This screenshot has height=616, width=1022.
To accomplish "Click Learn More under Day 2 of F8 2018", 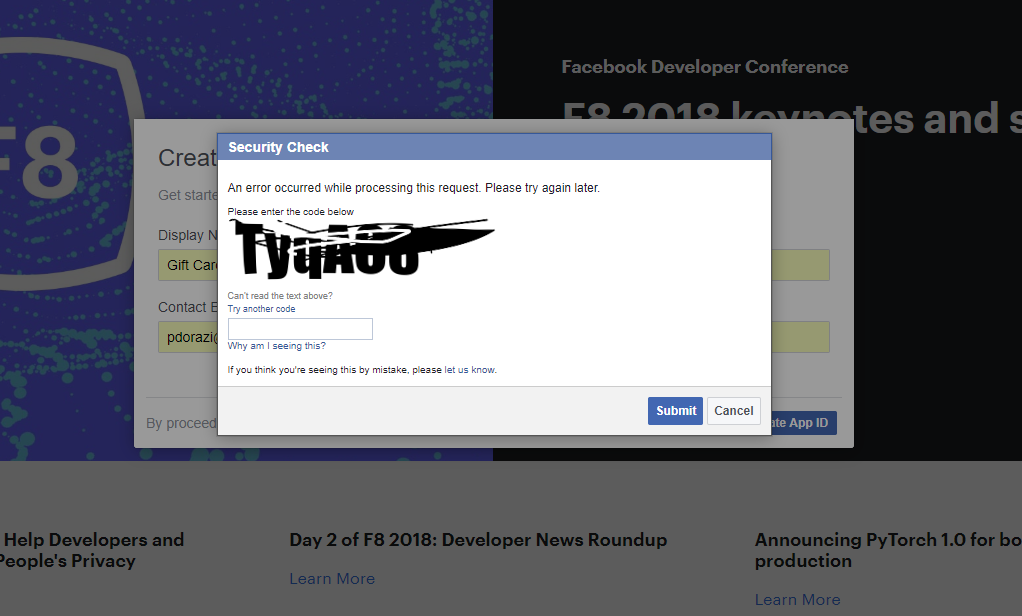I will pos(332,579).
